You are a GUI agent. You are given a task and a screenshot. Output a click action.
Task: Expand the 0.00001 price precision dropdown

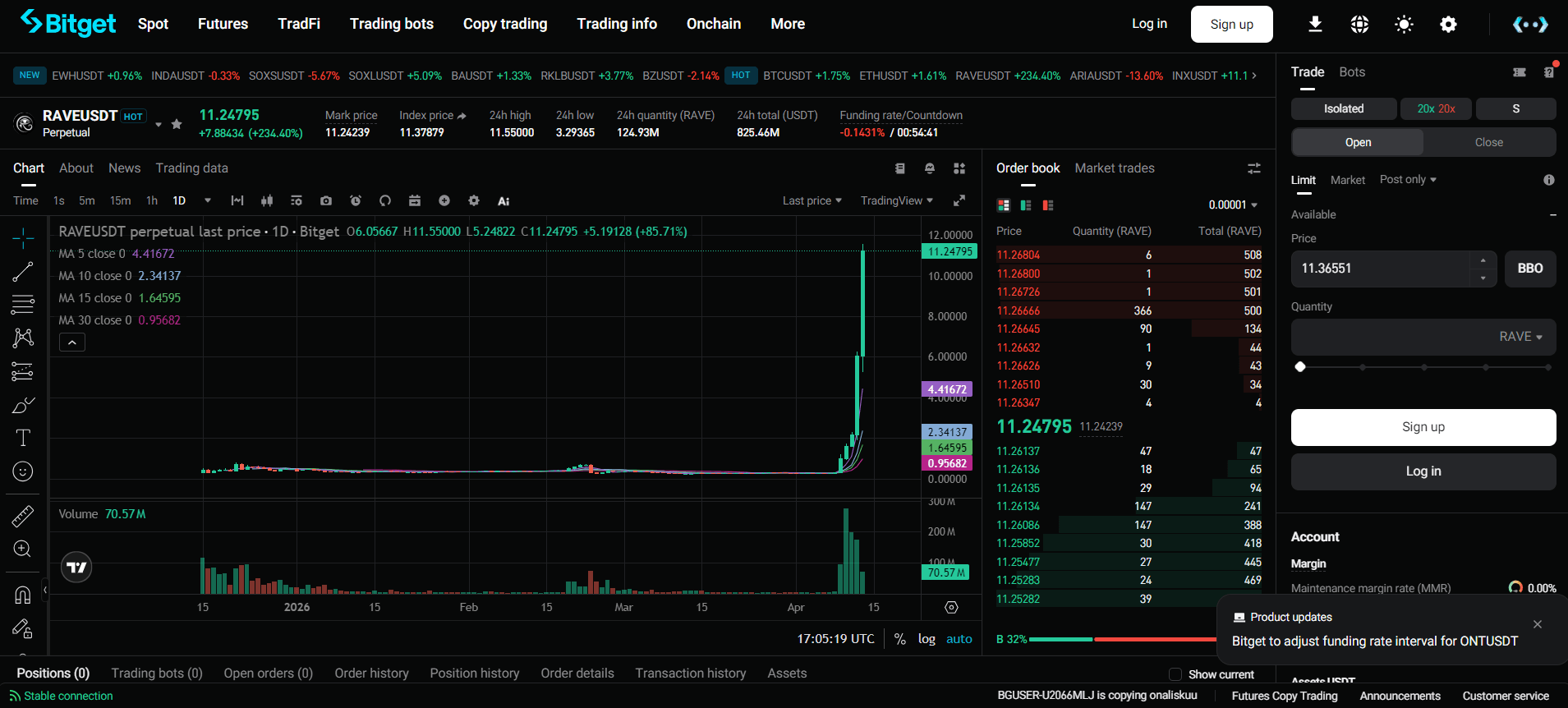[x=1233, y=205]
